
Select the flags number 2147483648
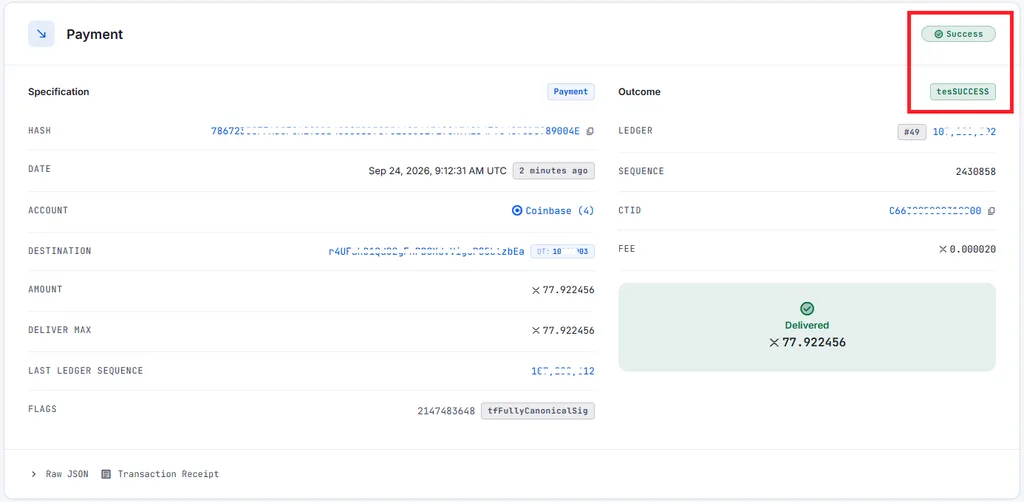pos(446,411)
